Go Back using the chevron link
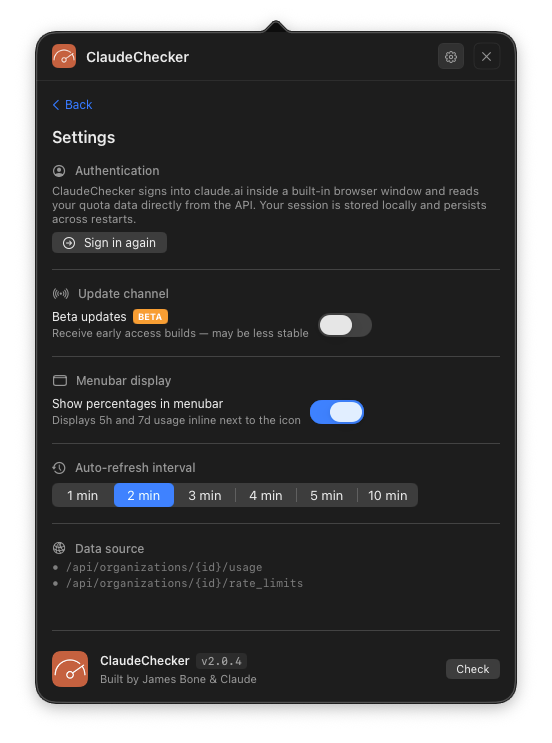552x743 pixels. 72,105
